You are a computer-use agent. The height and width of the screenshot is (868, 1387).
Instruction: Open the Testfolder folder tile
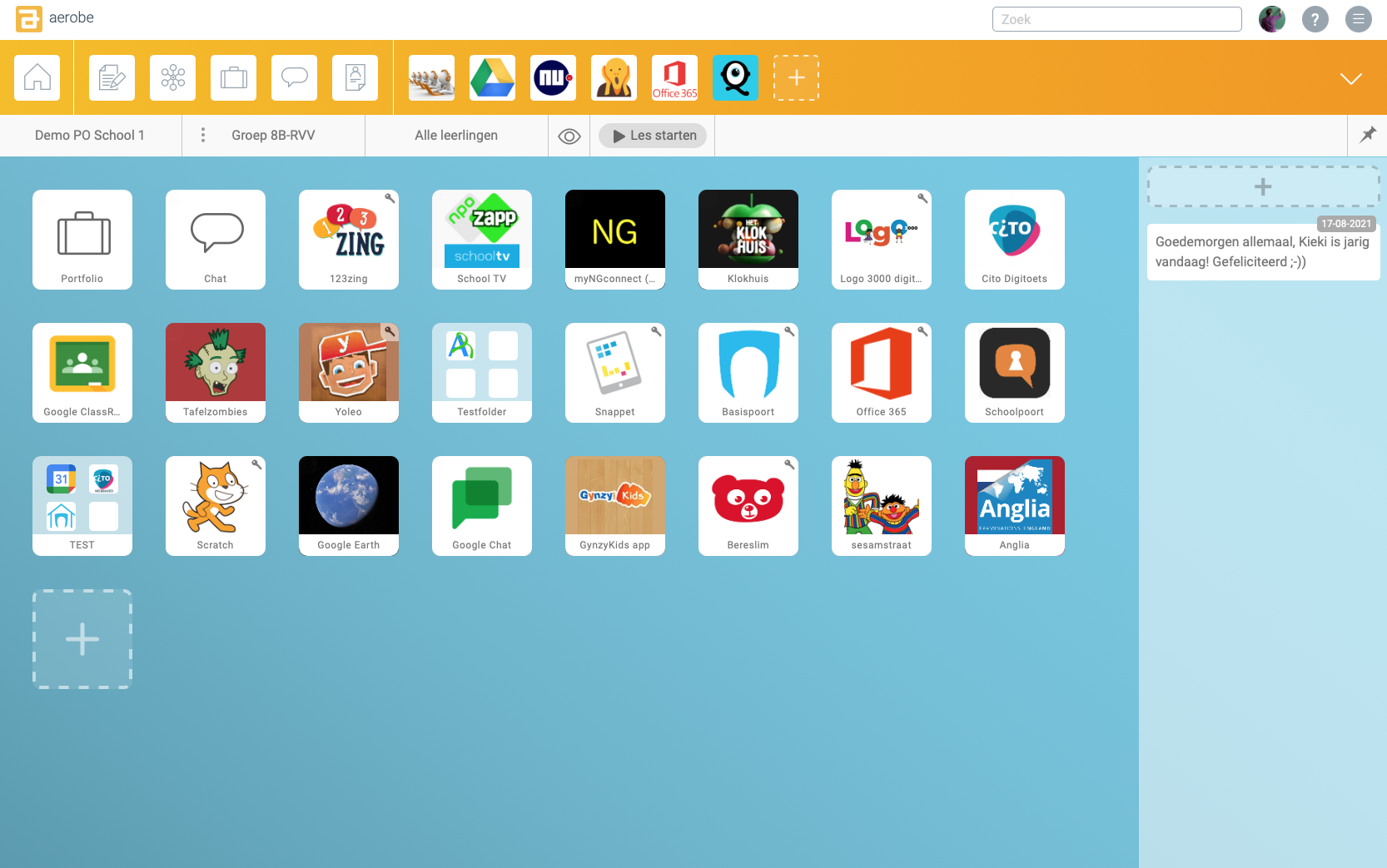[x=482, y=373]
